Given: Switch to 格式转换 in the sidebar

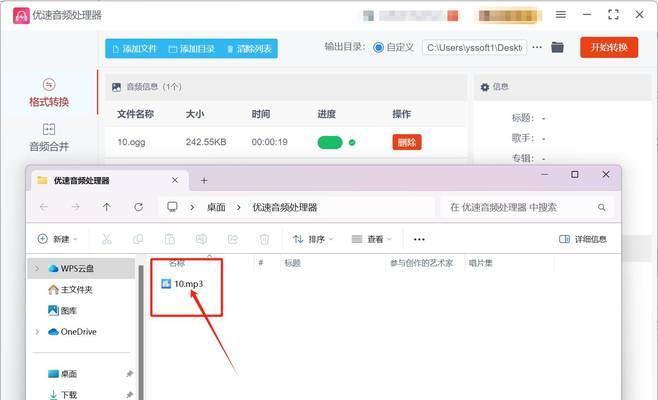Looking at the screenshot, I should [x=49, y=93].
